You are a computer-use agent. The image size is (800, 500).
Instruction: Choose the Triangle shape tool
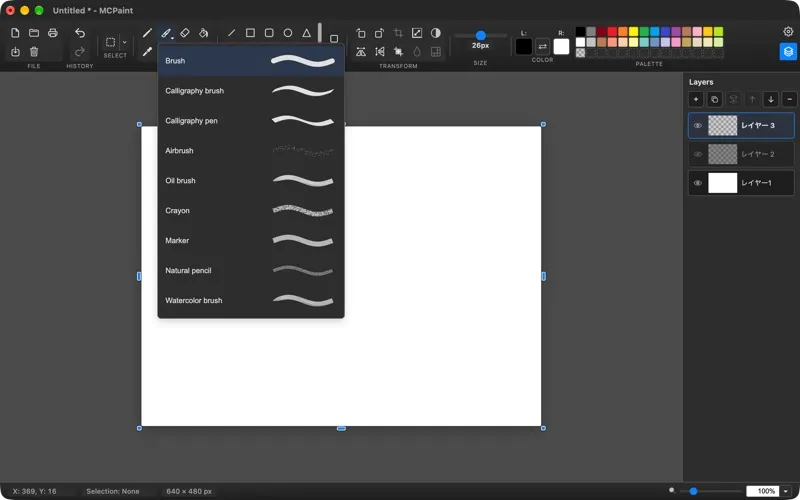tap(307, 33)
